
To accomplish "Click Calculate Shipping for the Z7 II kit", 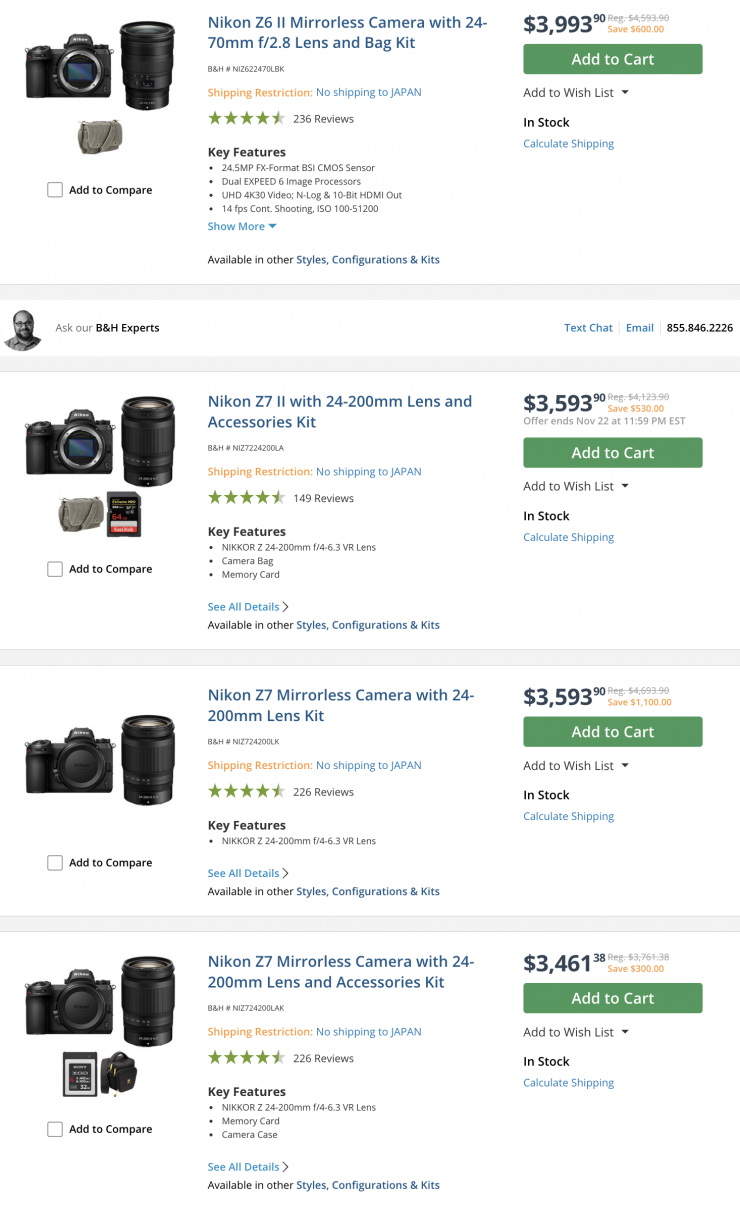I will tap(568, 538).
